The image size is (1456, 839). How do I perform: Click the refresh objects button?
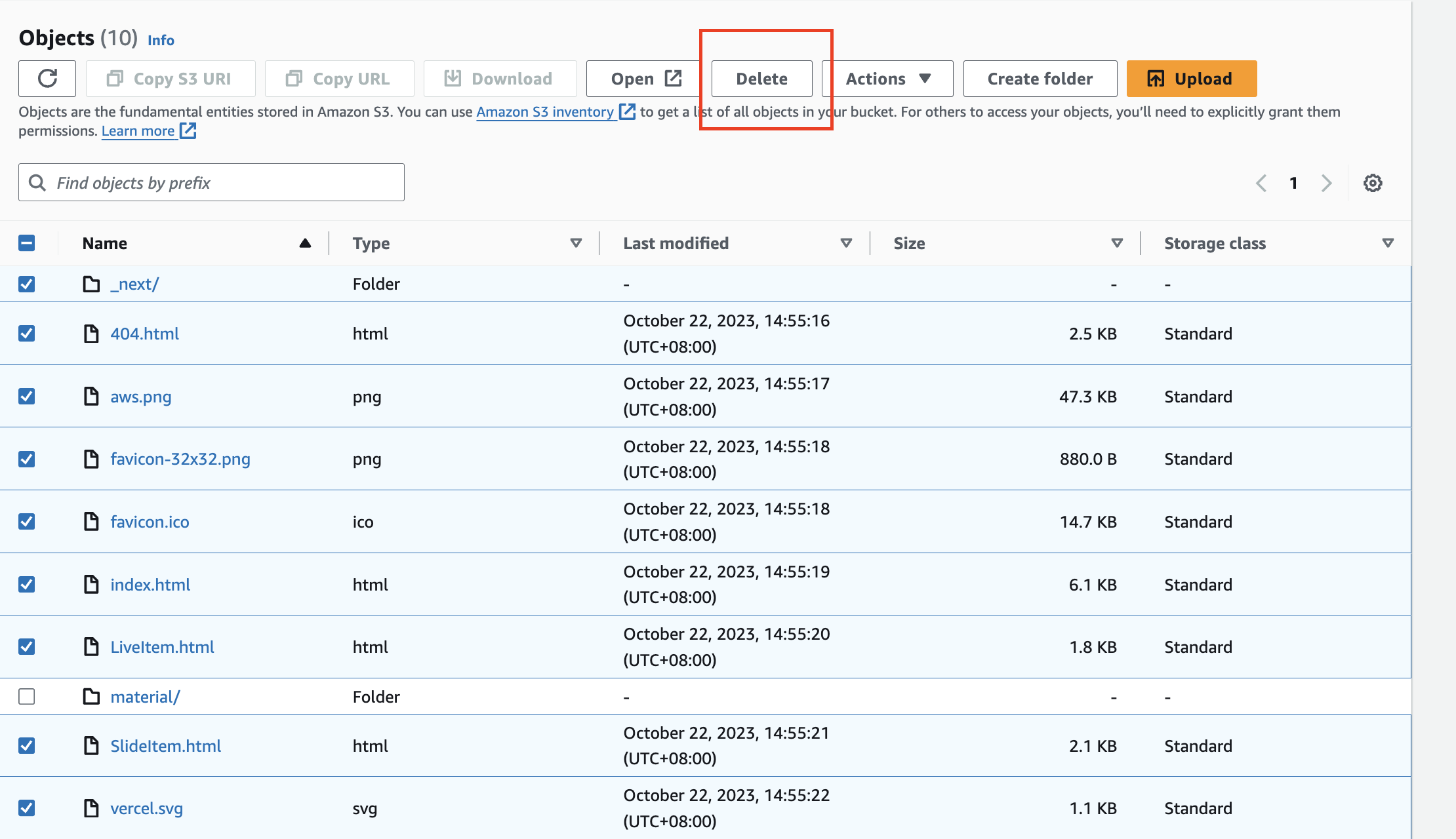[x=47, y=79]
